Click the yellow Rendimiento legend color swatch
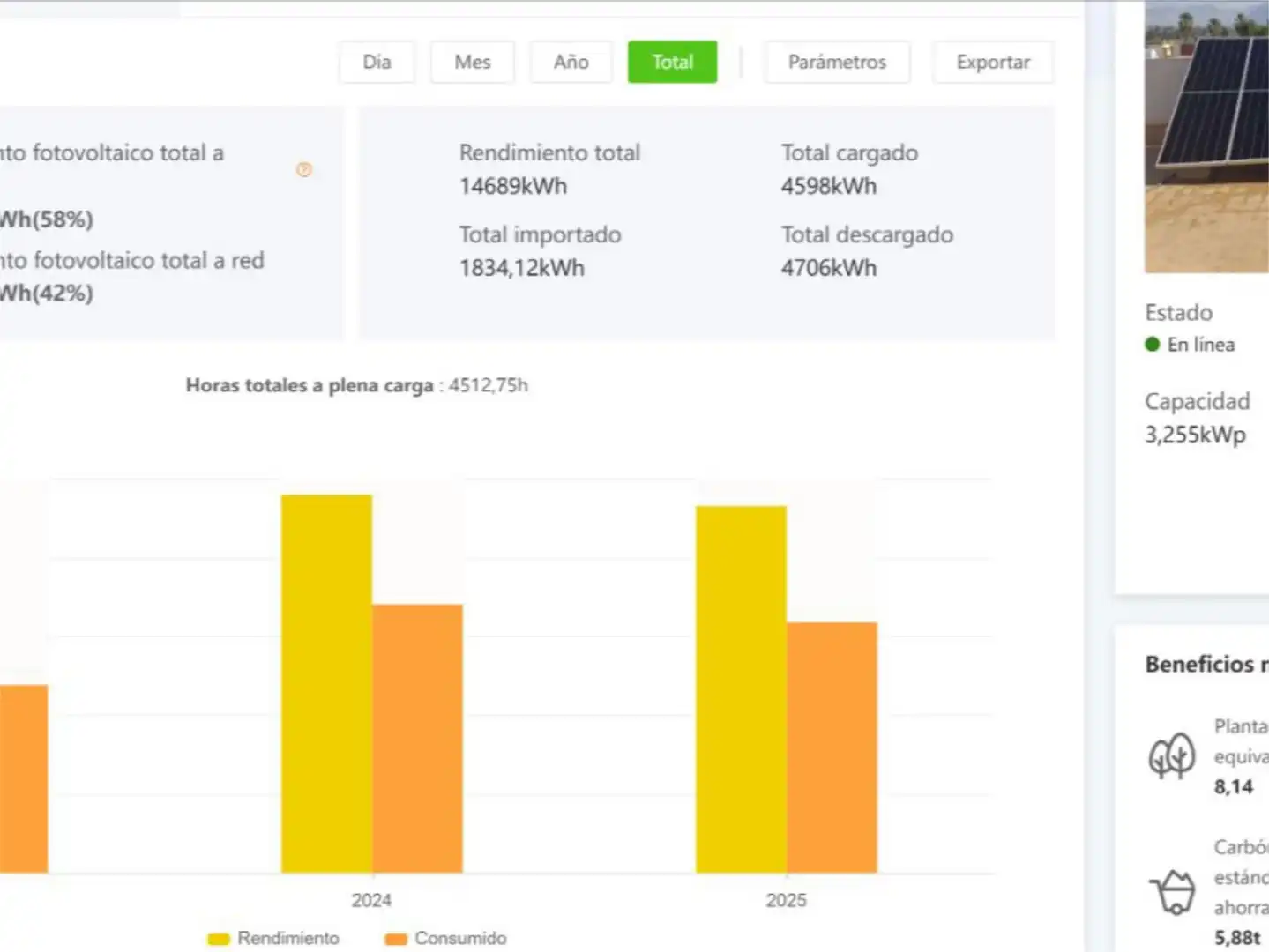This screenshot has width=1269, height=952. coord(219,940)
